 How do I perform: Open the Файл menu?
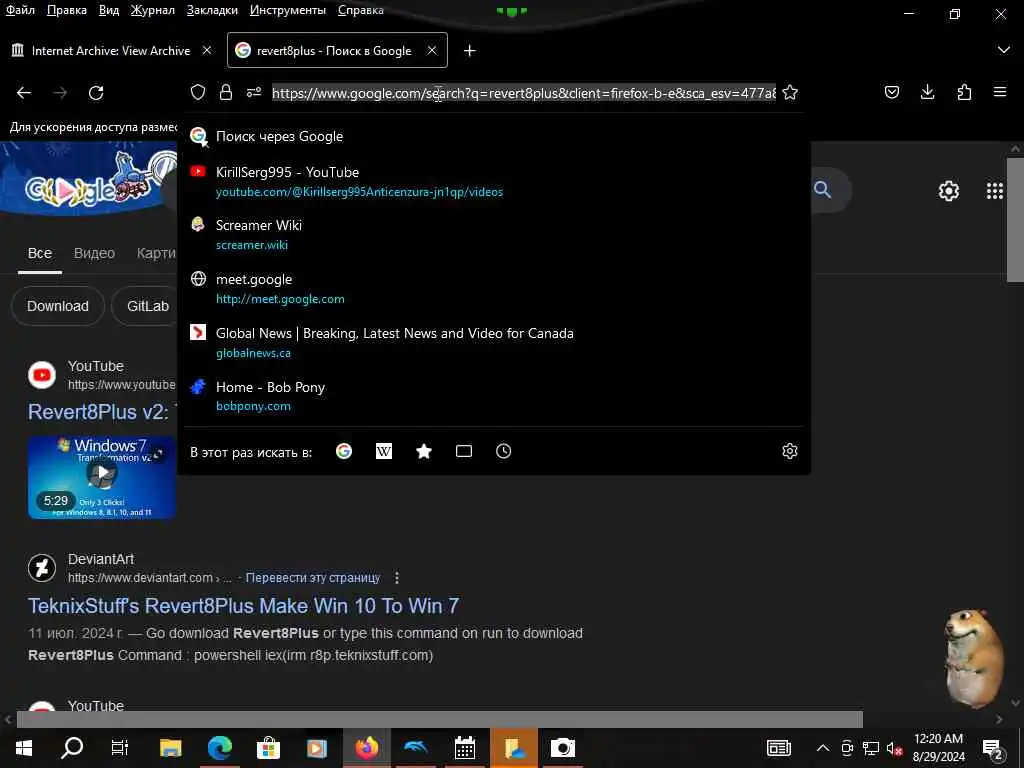(x=20, y=10)
